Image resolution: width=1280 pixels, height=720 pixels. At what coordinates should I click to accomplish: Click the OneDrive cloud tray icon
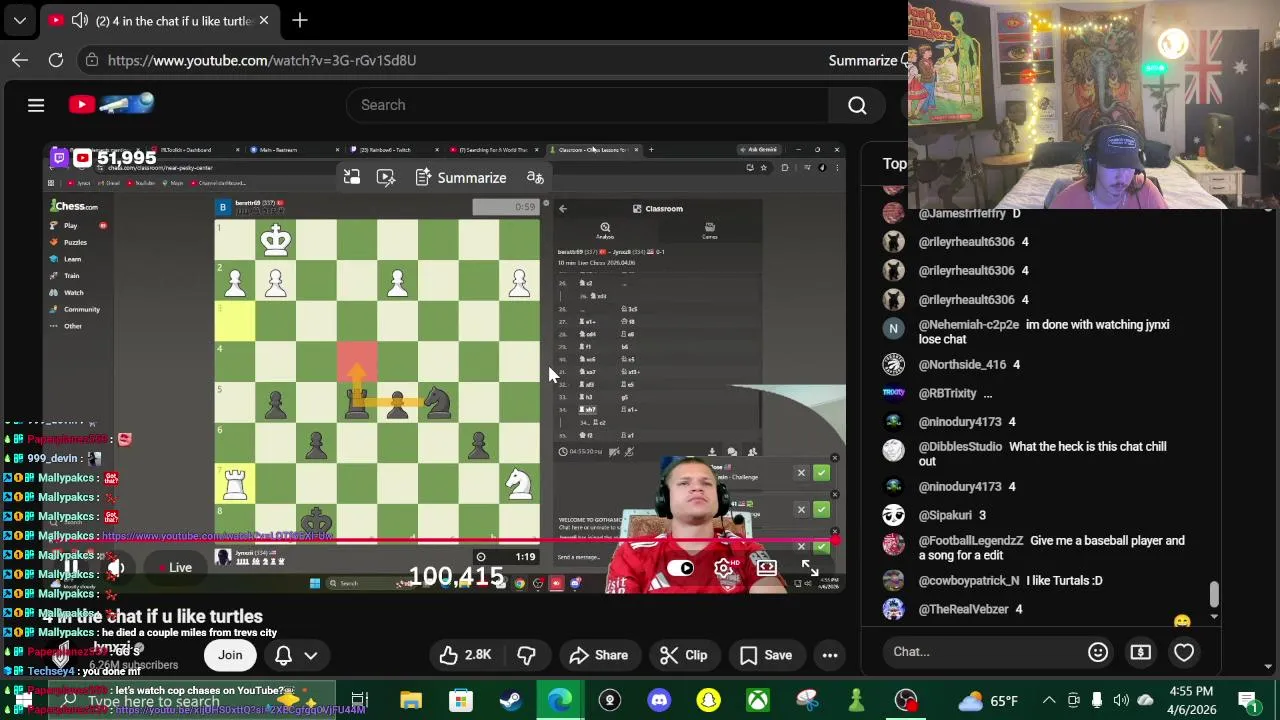1145,700
